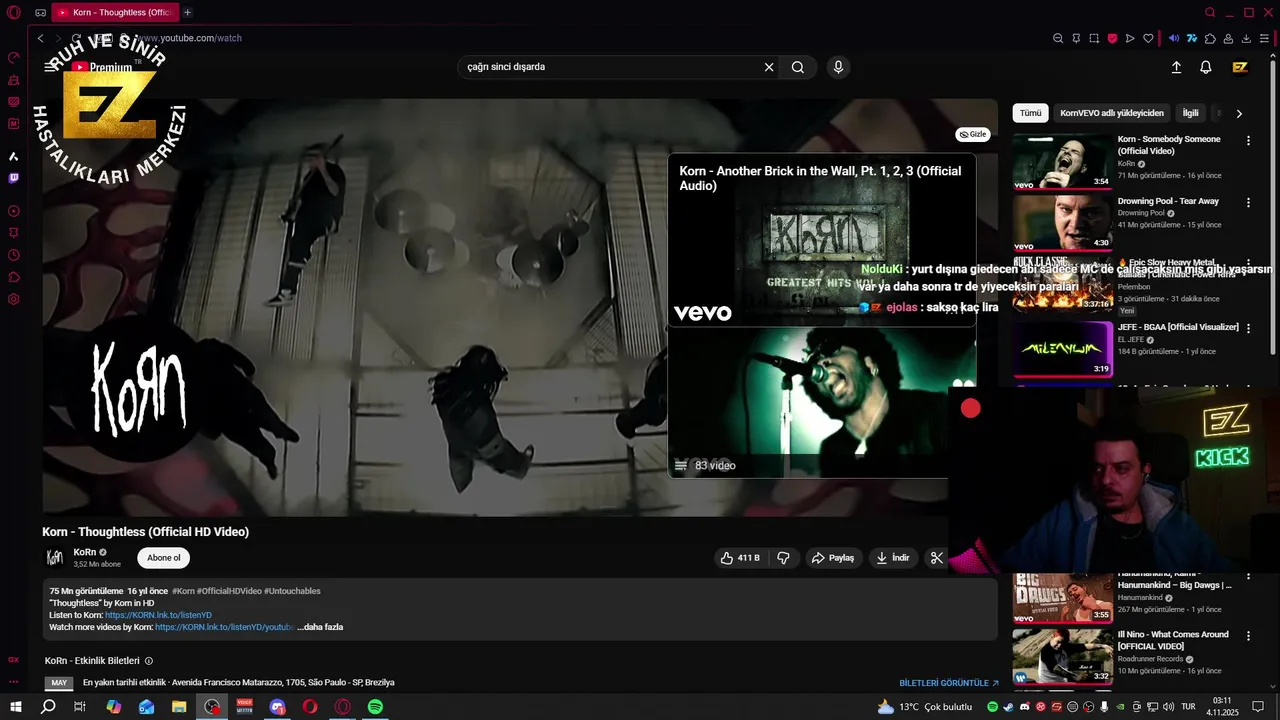The height and width of the screenshot is (720, 1280).
Task: Subscribe via Abone ol button
Action: (x=164, y=558)
